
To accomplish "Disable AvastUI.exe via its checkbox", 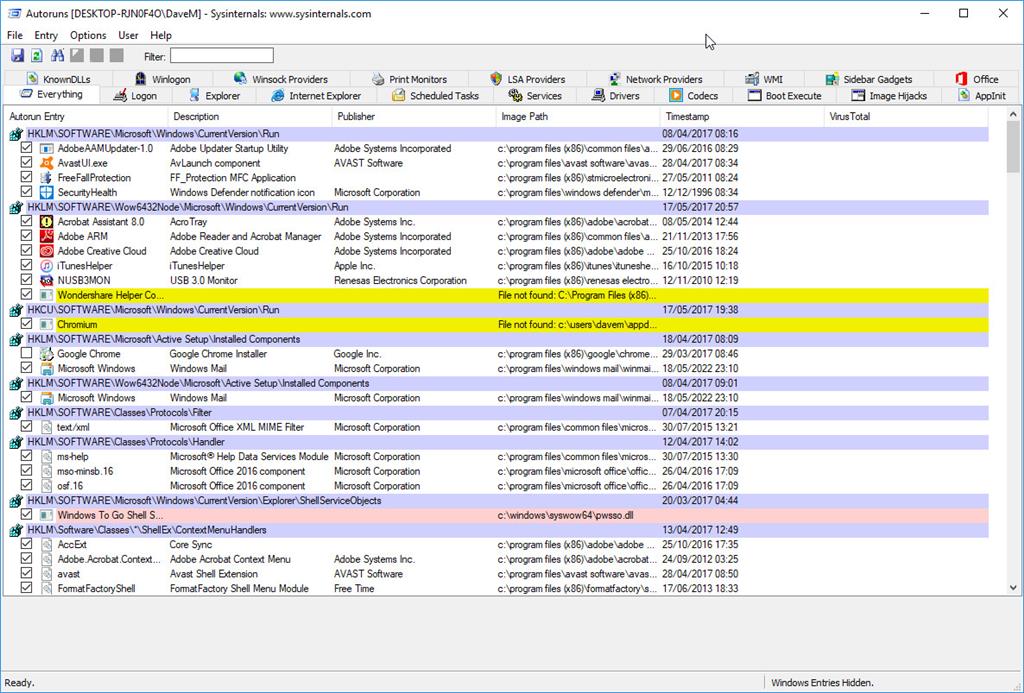I will click(26, 163).
